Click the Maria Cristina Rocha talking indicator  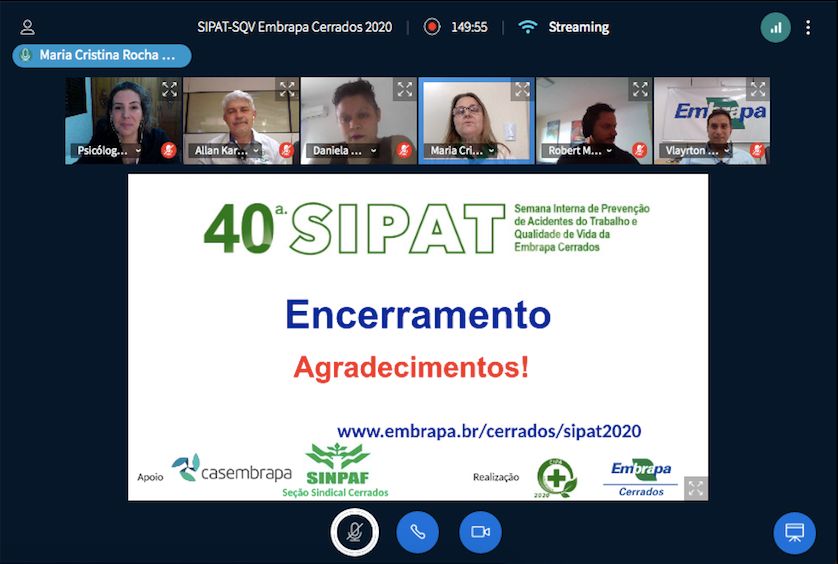click(x=100, y=55)
